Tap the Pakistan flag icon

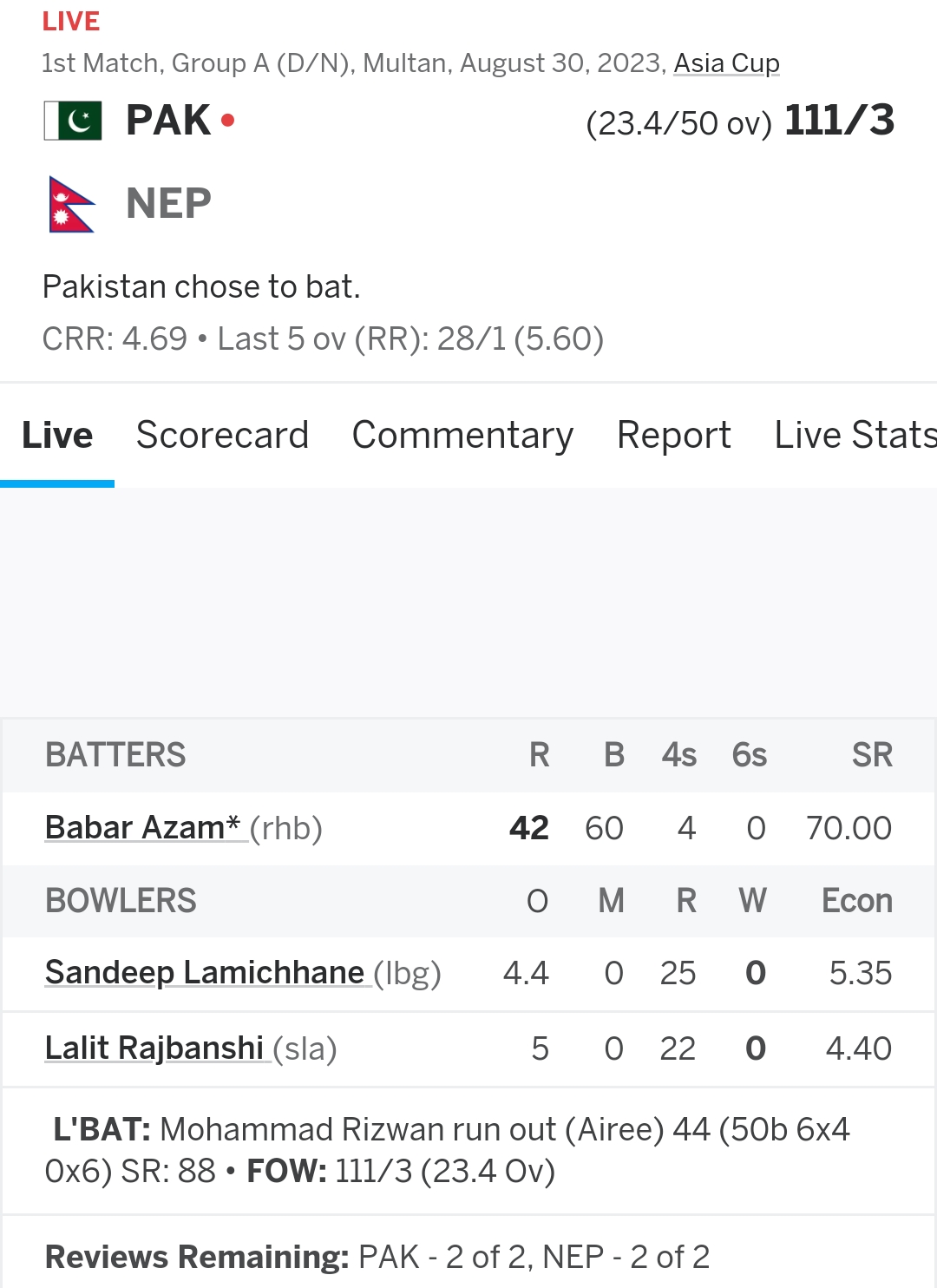73,121
